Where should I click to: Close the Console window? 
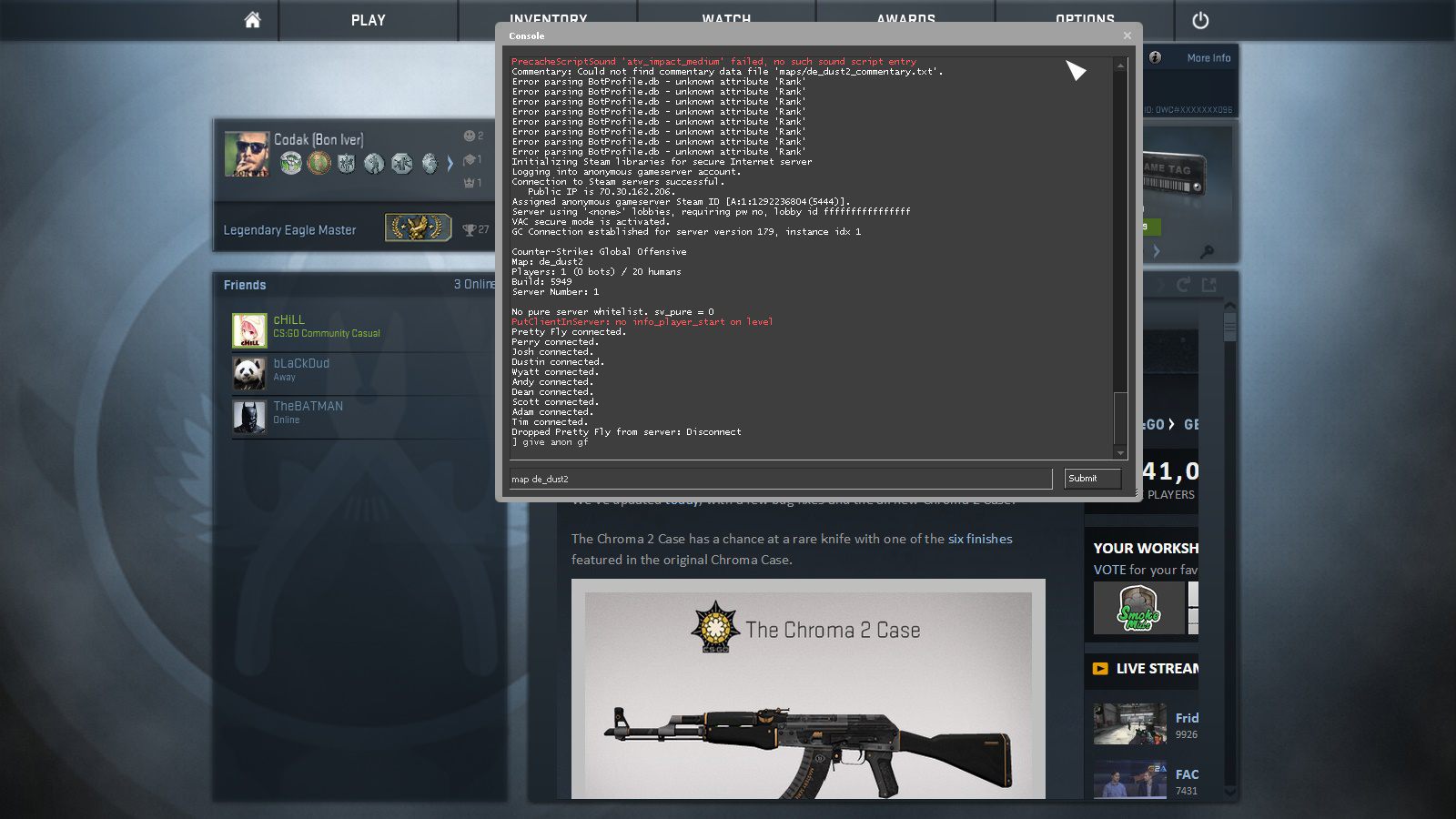pyautogui.click(x=1127, y=35)
